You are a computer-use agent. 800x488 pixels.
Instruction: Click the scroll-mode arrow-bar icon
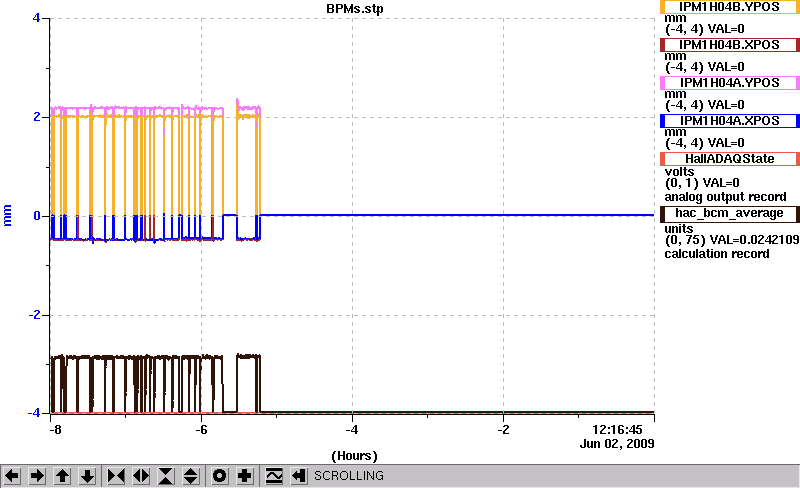(299, 476)
